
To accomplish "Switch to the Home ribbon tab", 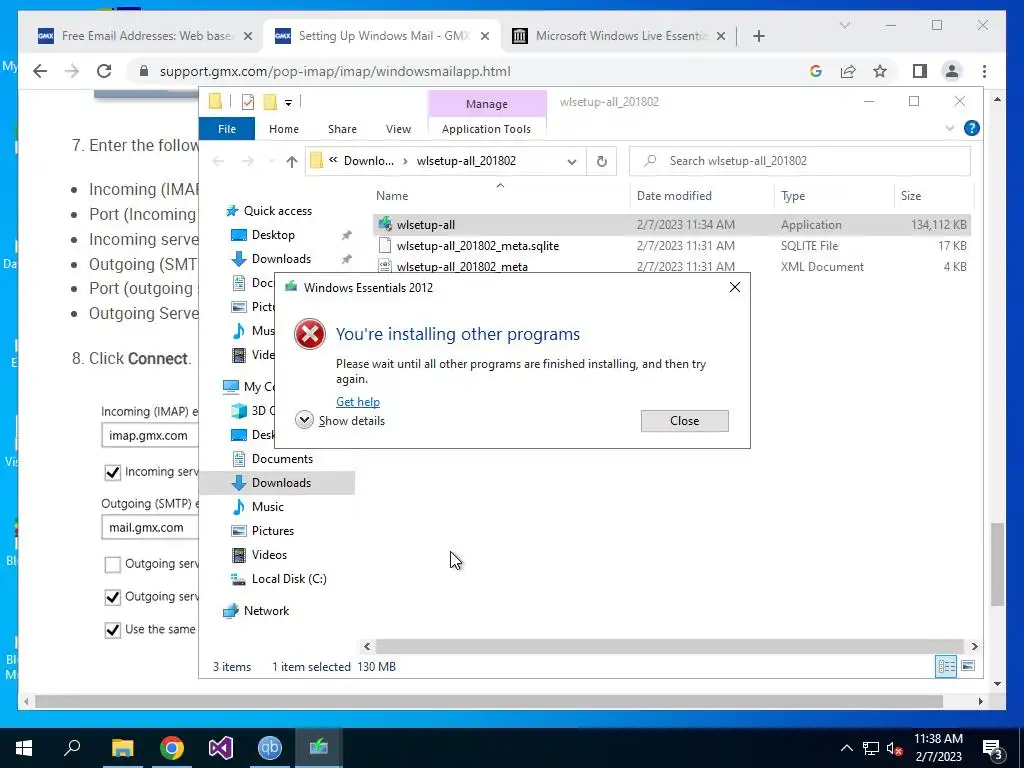I will pyautogui.click(x=283, y=129).
